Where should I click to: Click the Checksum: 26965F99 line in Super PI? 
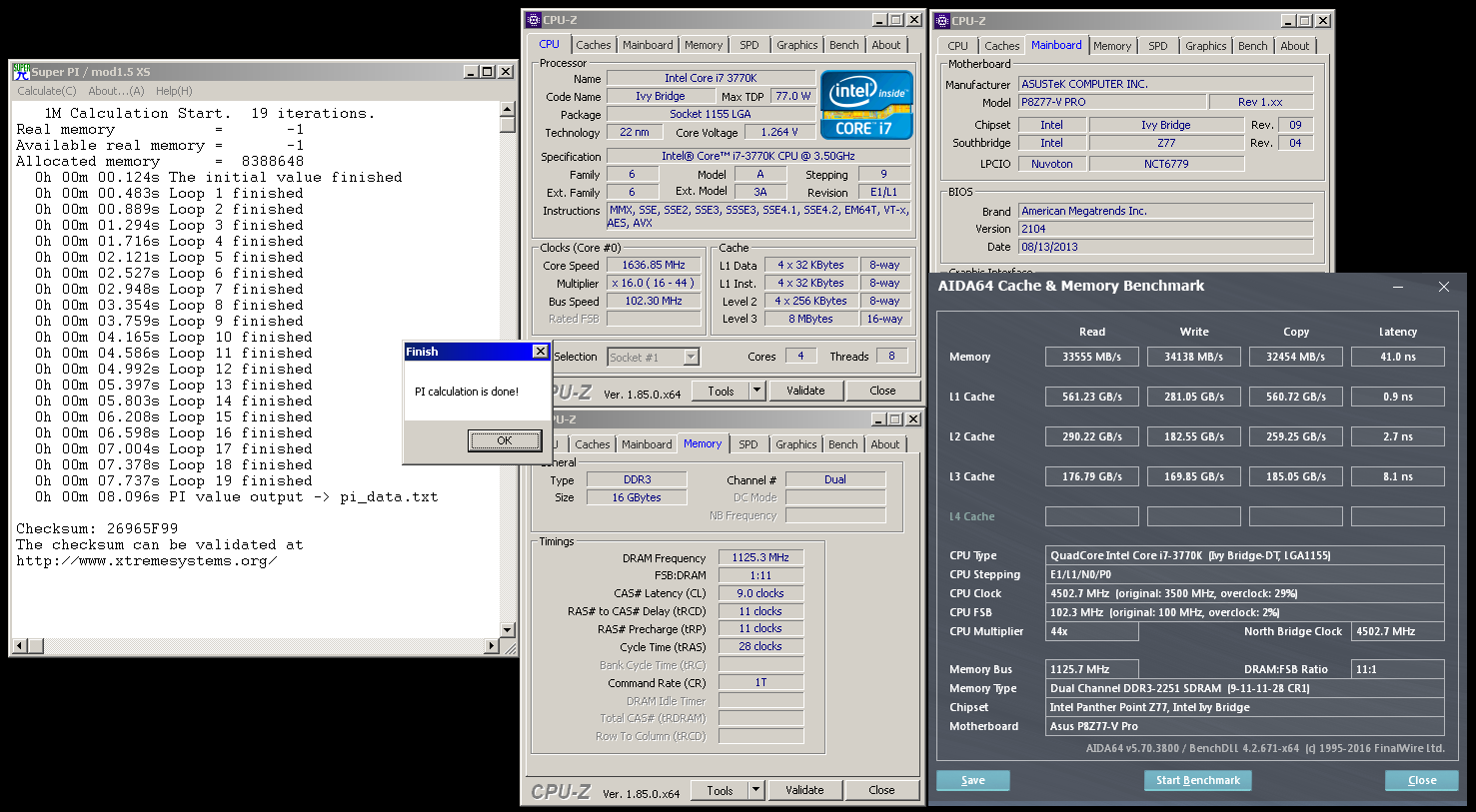tap(97, 528)
